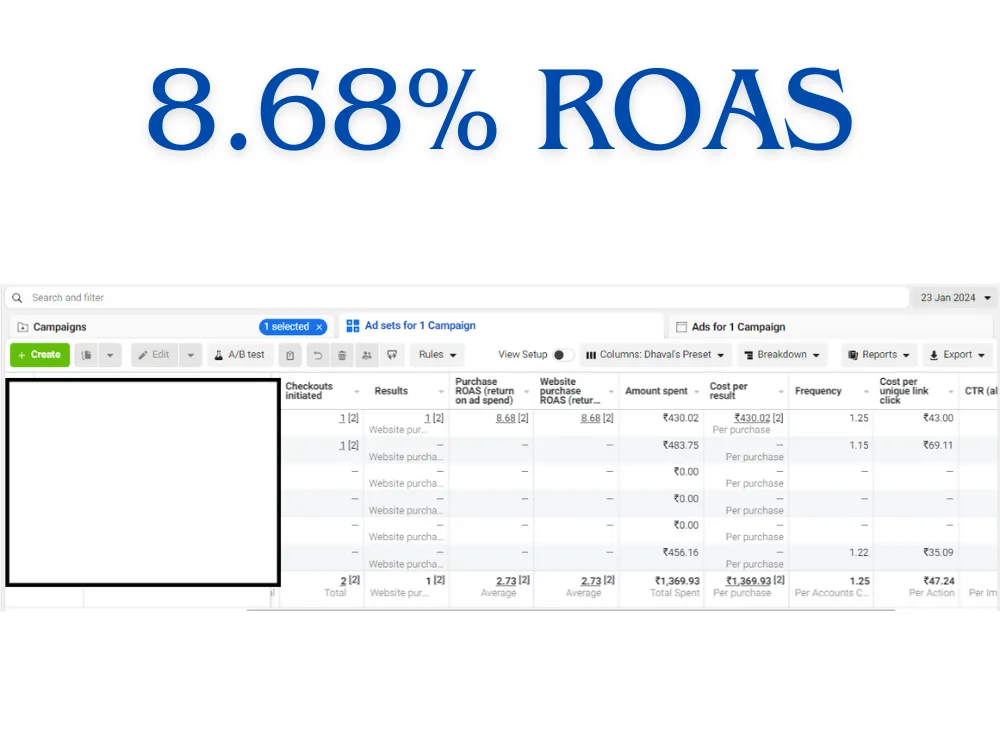Clear the '1 selected' chip with its x
The height and width of the screenshot is (750, 1000).
pos(319,327)
